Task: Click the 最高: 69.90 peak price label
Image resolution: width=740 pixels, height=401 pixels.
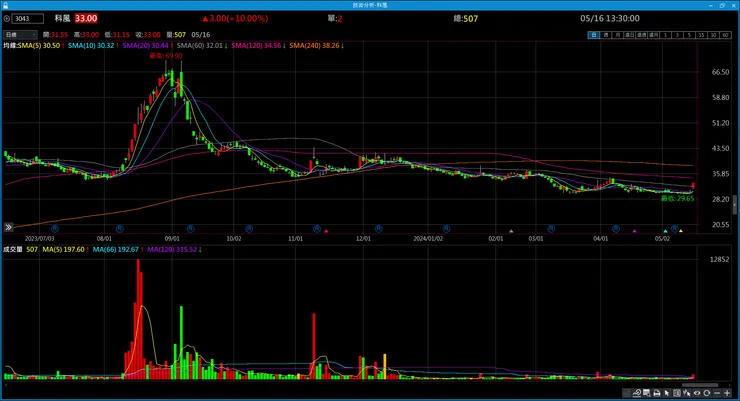Action: coord(166,56)
